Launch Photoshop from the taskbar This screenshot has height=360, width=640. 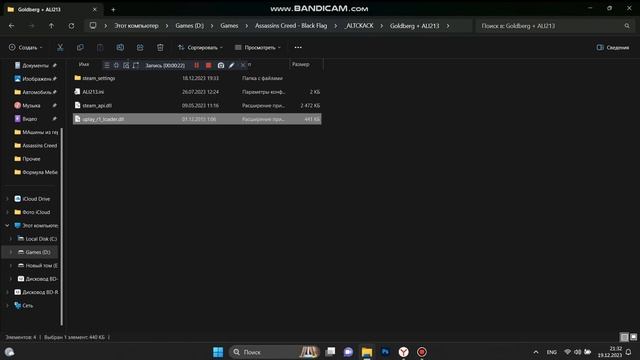point(385,352)
